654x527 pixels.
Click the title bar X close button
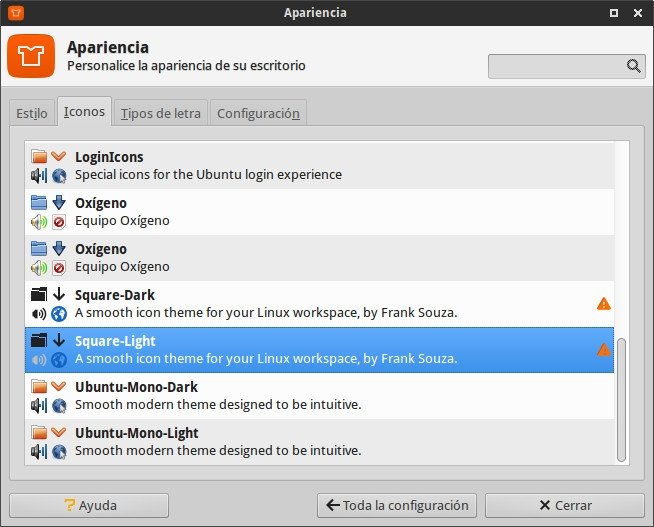(x=638, y=13)
